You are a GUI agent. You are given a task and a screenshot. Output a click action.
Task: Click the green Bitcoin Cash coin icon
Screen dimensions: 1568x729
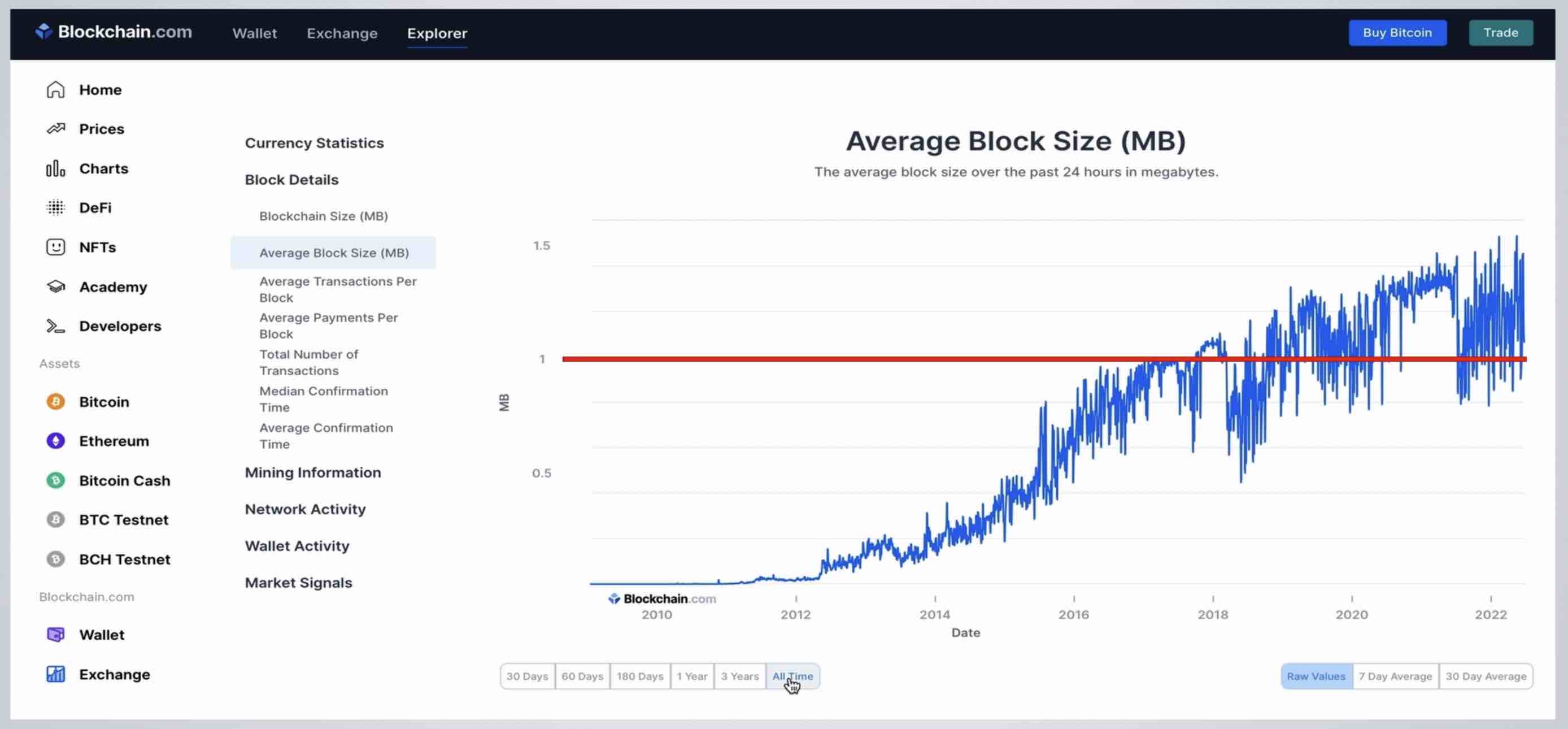[55, 480]
